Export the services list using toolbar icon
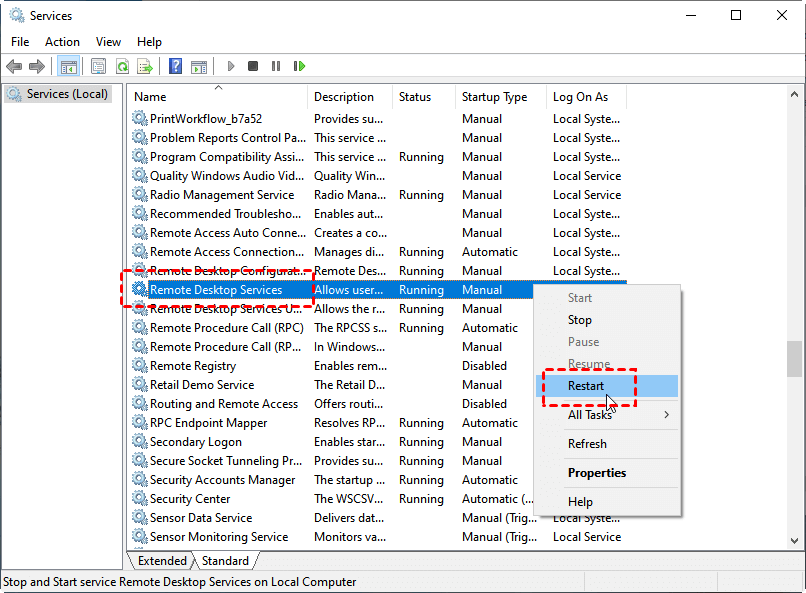 143,66
